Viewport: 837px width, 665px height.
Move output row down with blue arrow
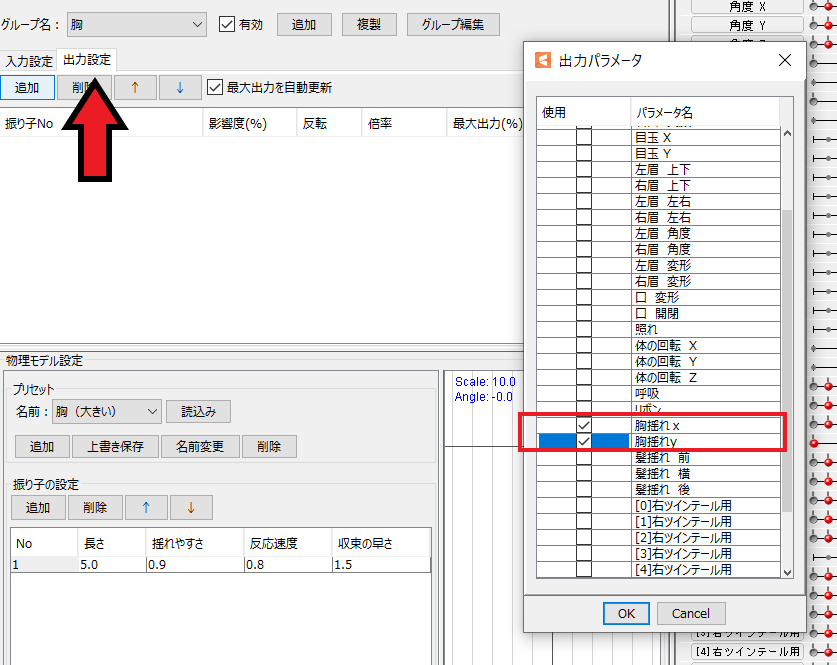pyautogui.click(x=180, y=87)
